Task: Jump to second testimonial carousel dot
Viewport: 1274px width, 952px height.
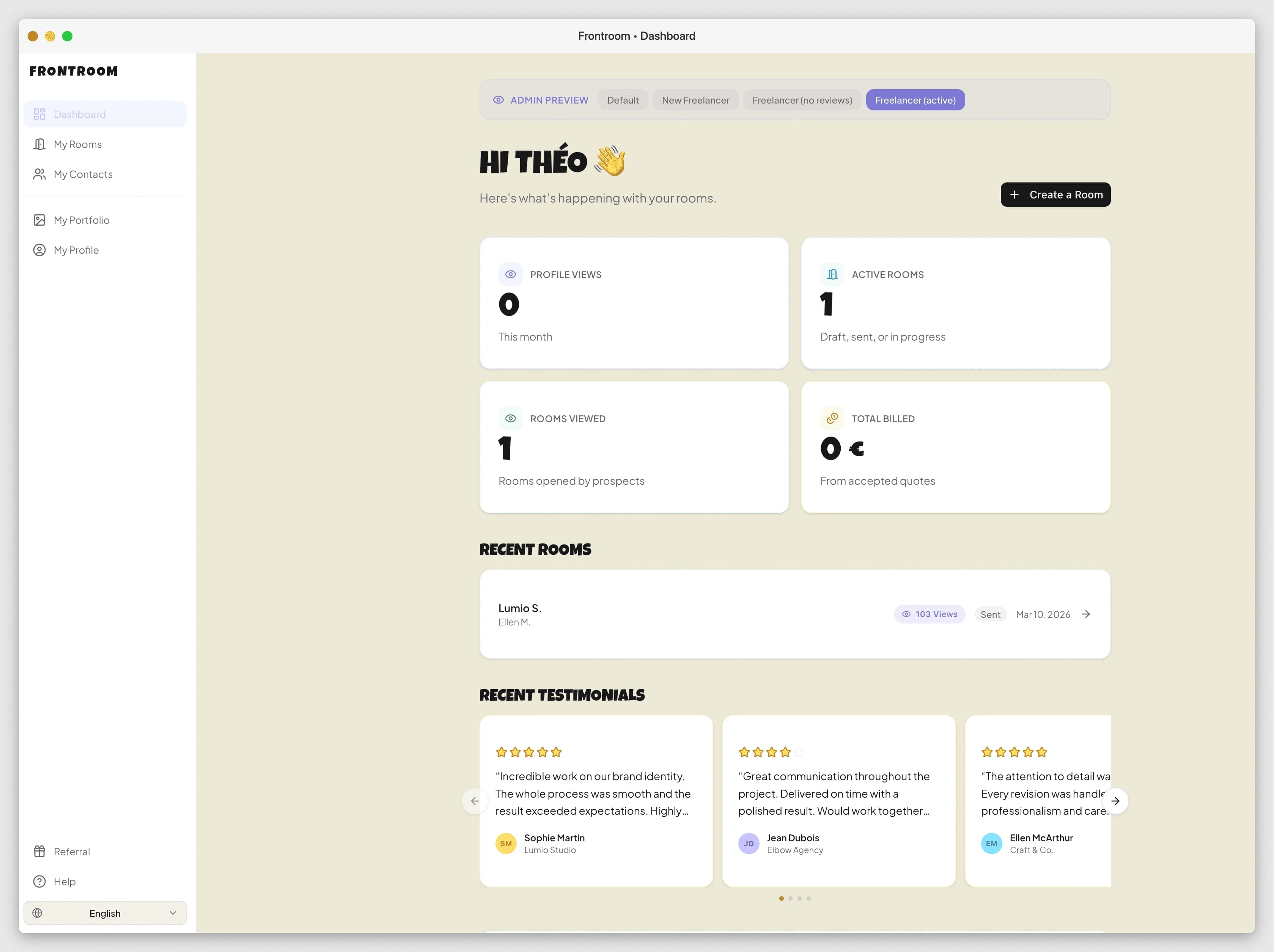Action: coord(790,899)
